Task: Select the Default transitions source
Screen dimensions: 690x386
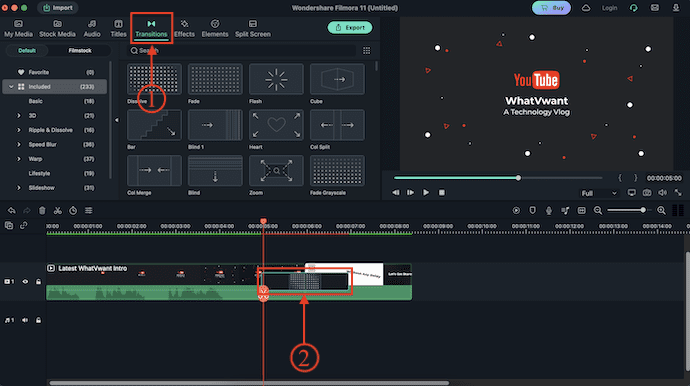Action: pyautogui.click(x=27, y=51)
